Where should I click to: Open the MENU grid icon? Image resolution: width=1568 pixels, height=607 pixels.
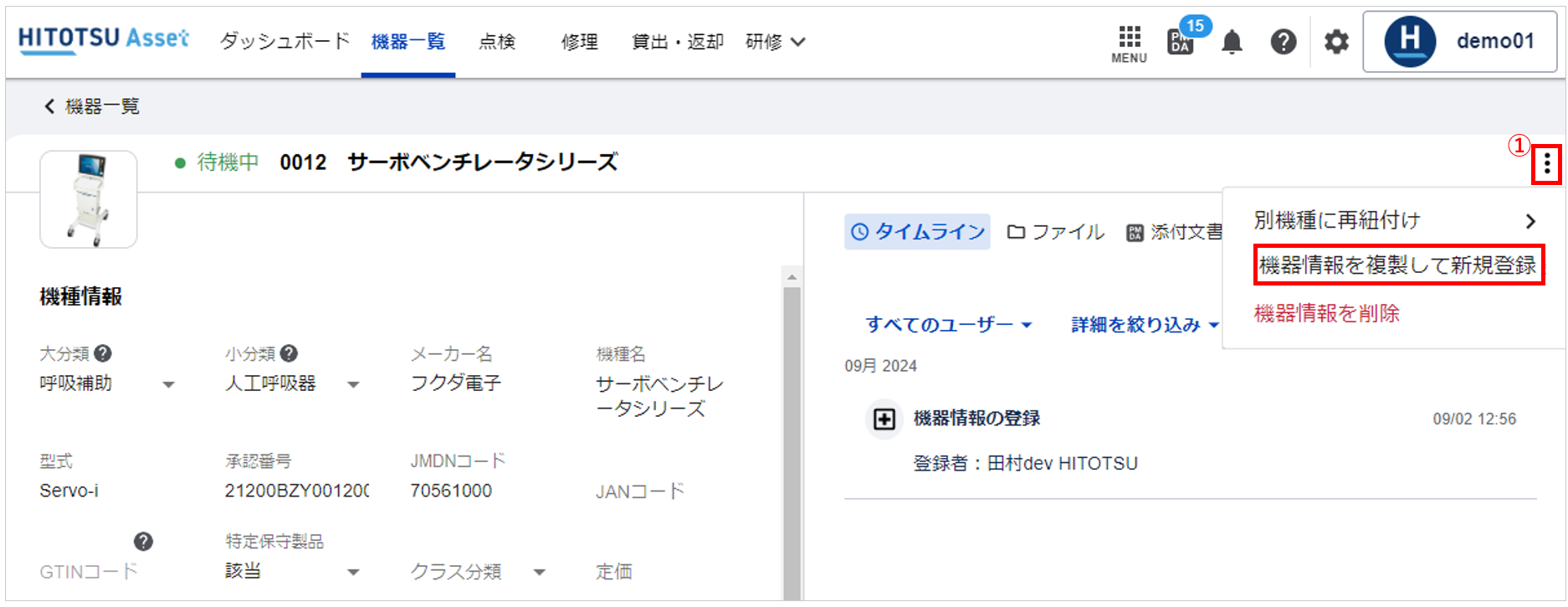(1129, 44)
